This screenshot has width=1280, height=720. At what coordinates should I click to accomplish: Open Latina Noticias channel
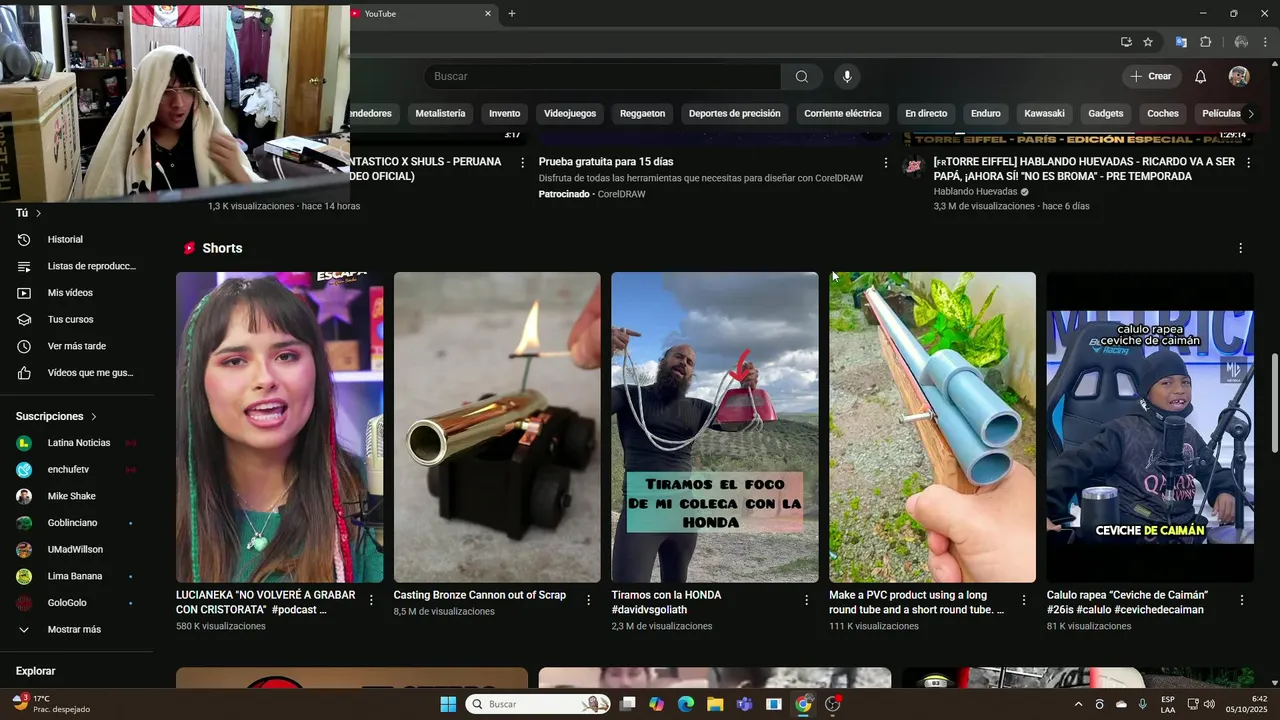pos(78,443)
